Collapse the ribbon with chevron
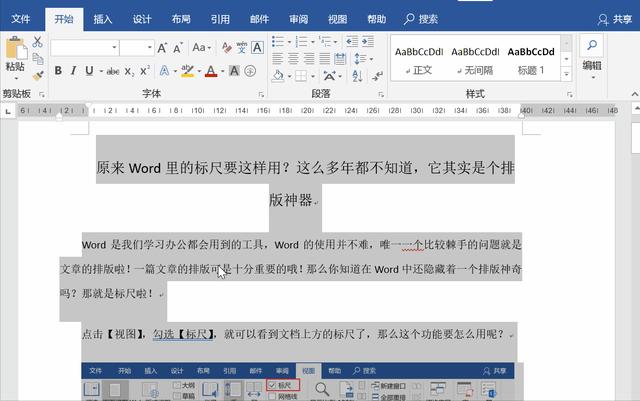The width and height of the screenshot is (640, 401). [x=635, y=94]
